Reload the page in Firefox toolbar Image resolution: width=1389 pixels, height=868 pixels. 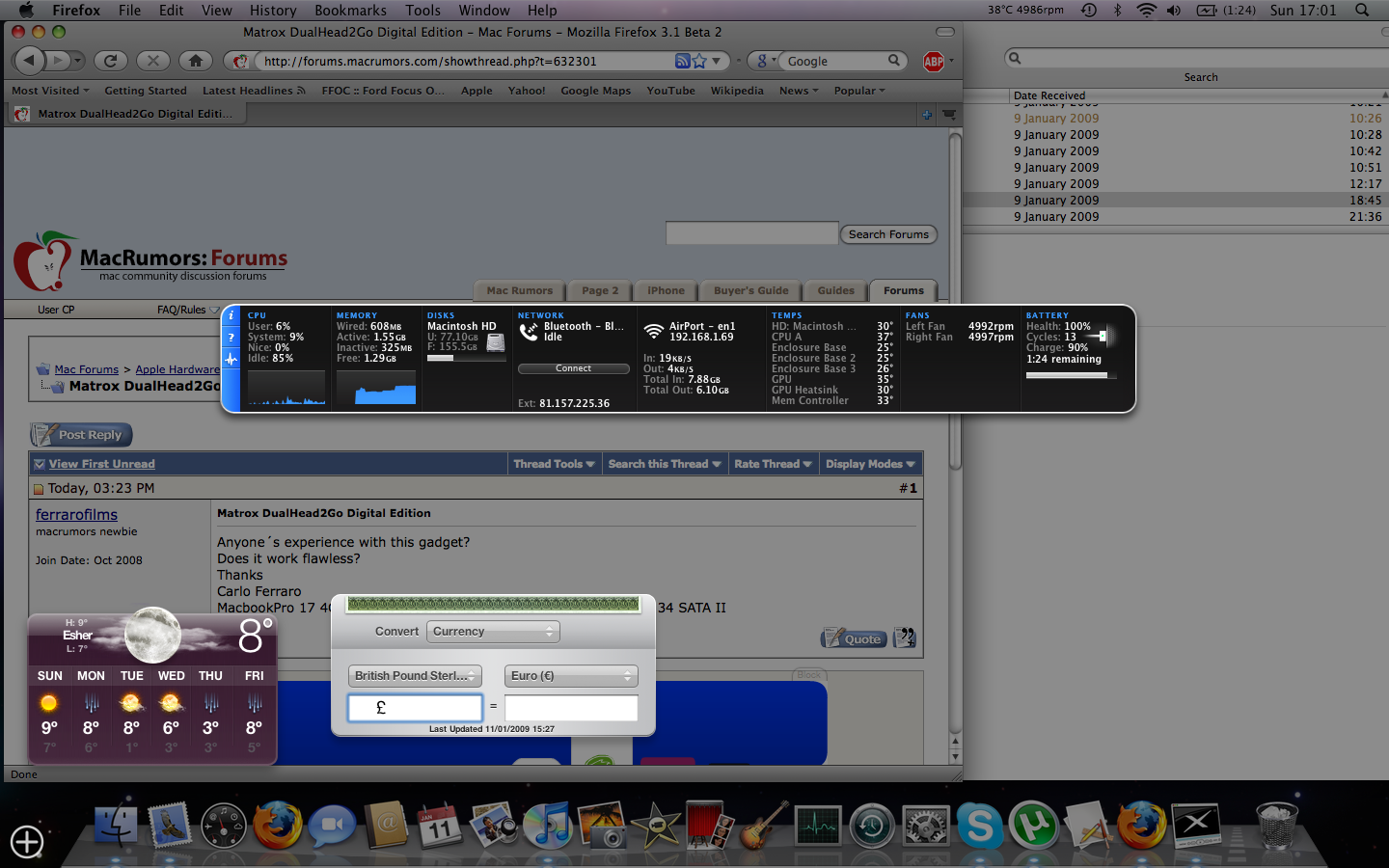[x=110, y=61]
